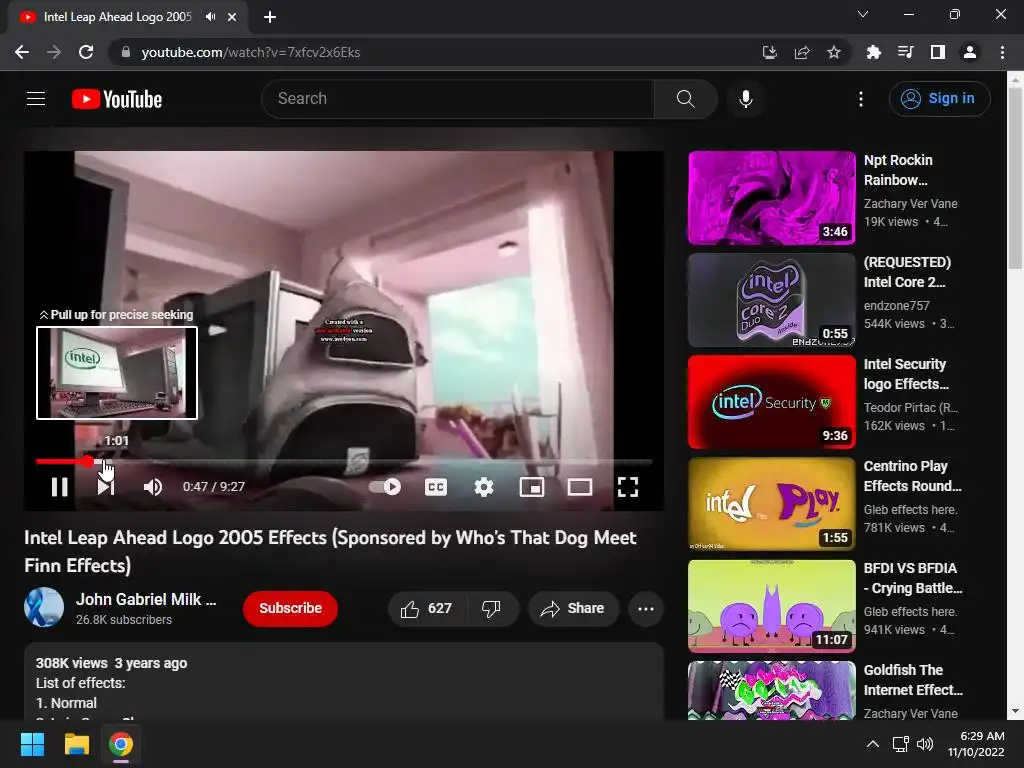Seek on the video progress bar
This screenshot has height=768, width=1024.
[x=344, y=462]
